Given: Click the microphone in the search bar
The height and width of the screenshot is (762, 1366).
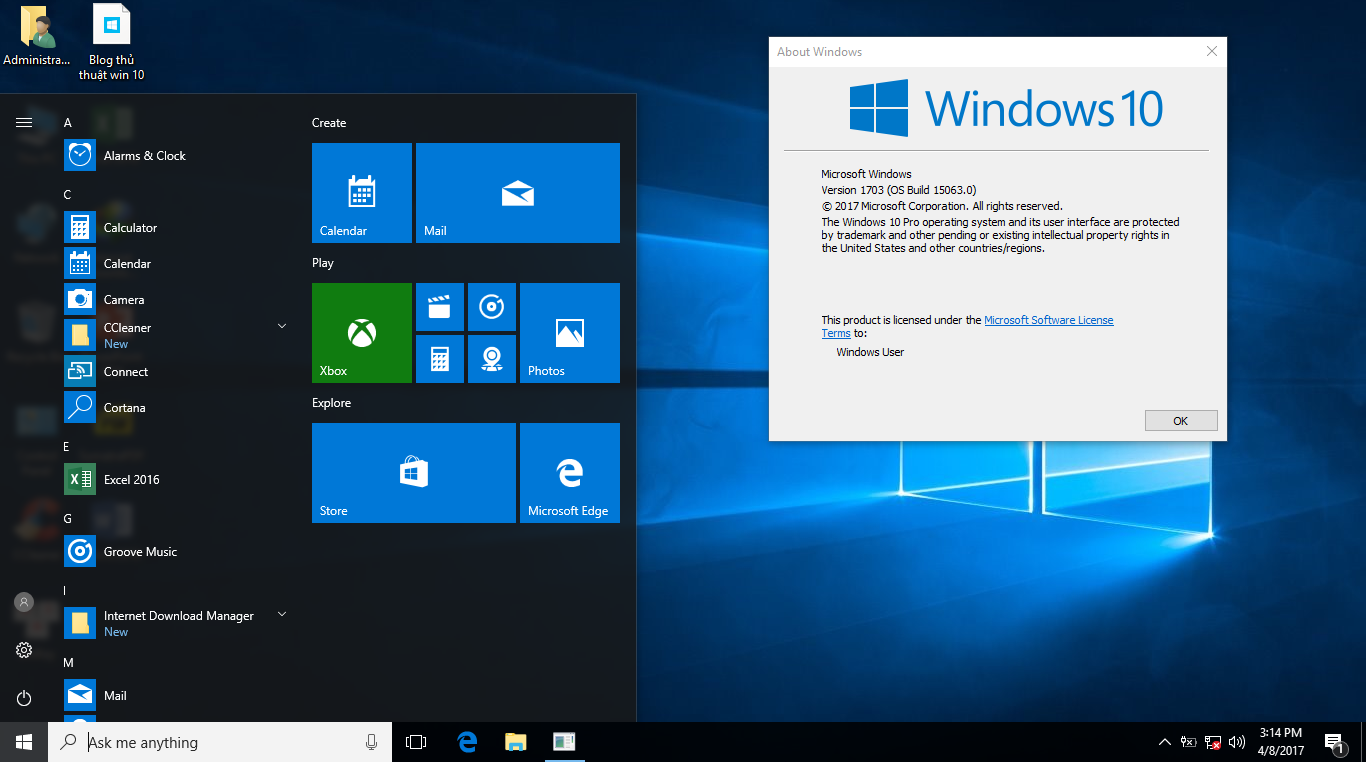Looking at the screenshot, I should (x=371, y=742).
